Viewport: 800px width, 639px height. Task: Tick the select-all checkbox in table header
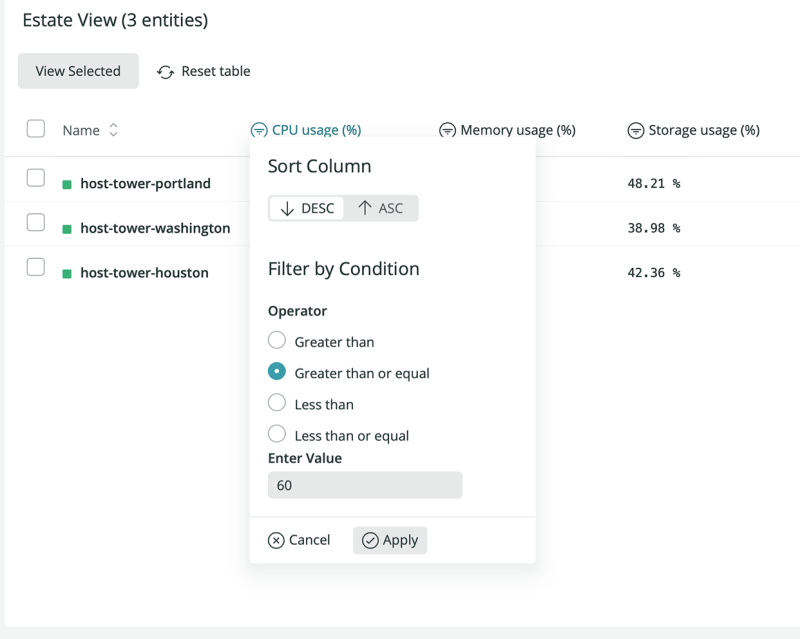[36, 129]
